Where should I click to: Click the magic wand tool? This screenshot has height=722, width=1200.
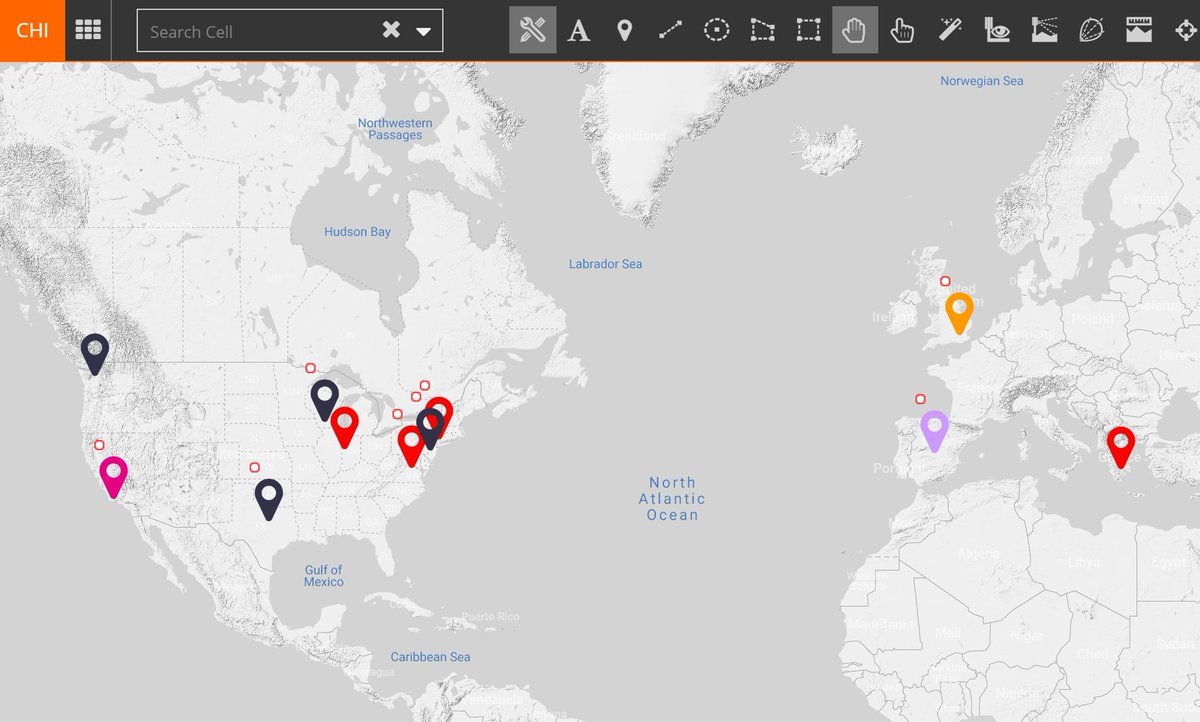949,30
